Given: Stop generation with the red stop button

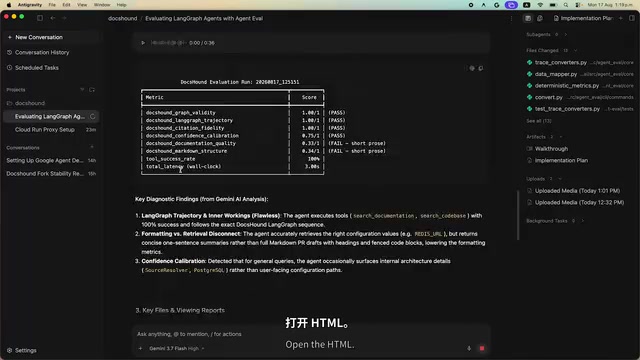Looking at the screenshot, I should tap(482, 349).
